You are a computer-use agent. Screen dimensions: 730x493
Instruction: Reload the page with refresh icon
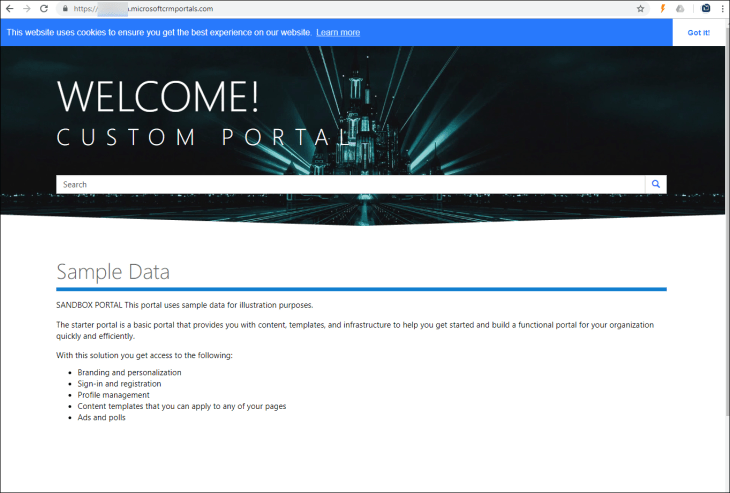(44, 8)
